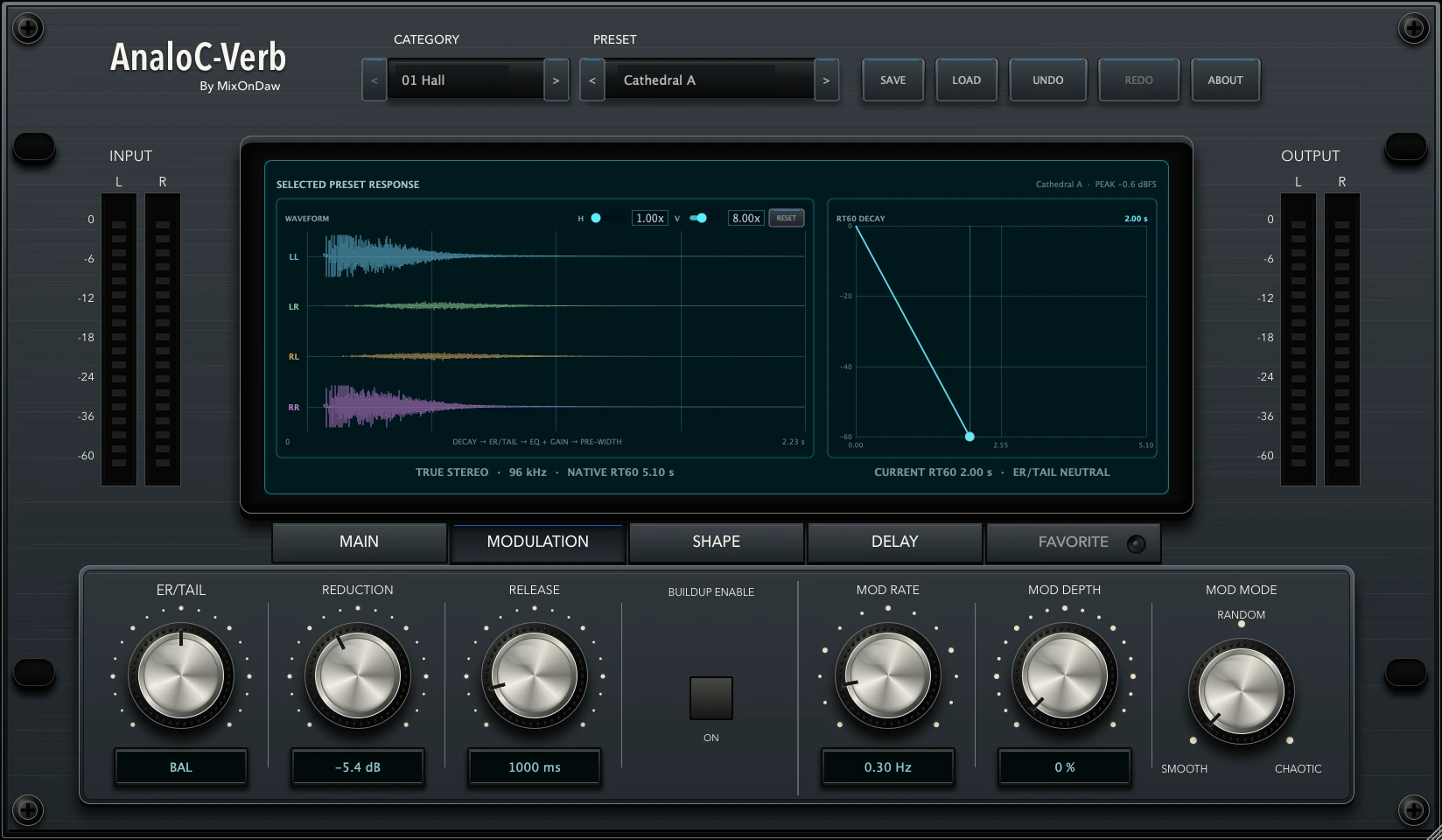1442x840 pixels.
Task: Toggle the favorite indicator LED
Action: tap(1136, 543)
